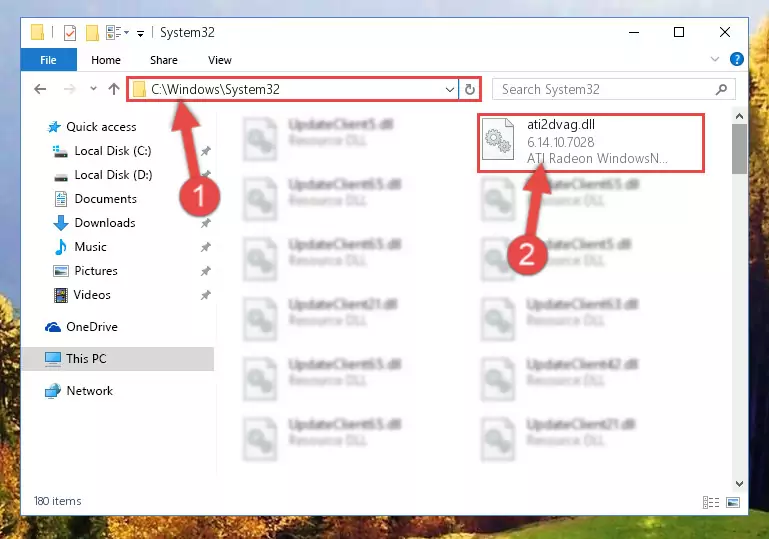This screenshot has width=769, height=539.
Task: Switch to Large icons view in status bar
Action: click(733, 502)
